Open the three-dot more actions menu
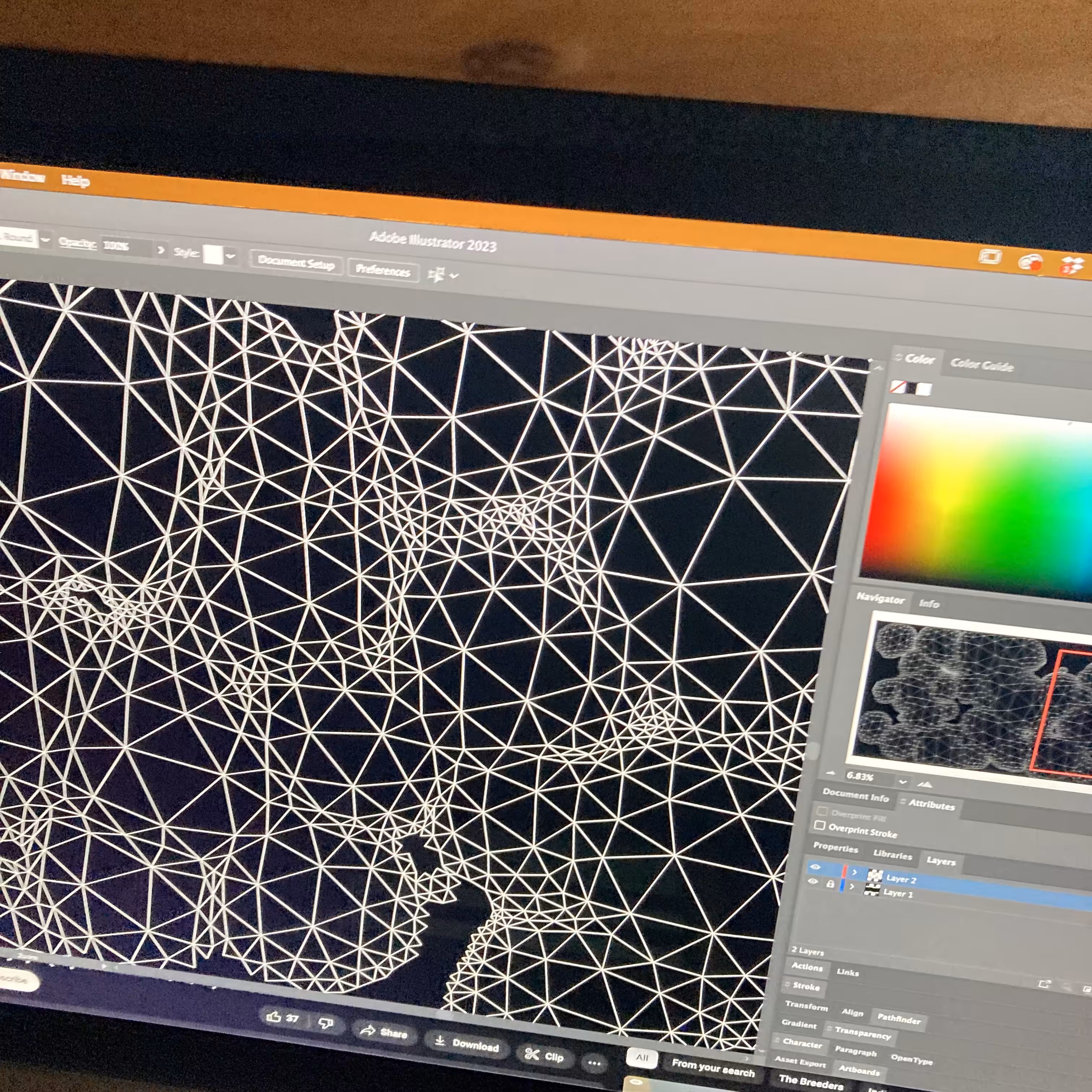The height and width of the screenshot is (1092, 1092). [594, 1063]
